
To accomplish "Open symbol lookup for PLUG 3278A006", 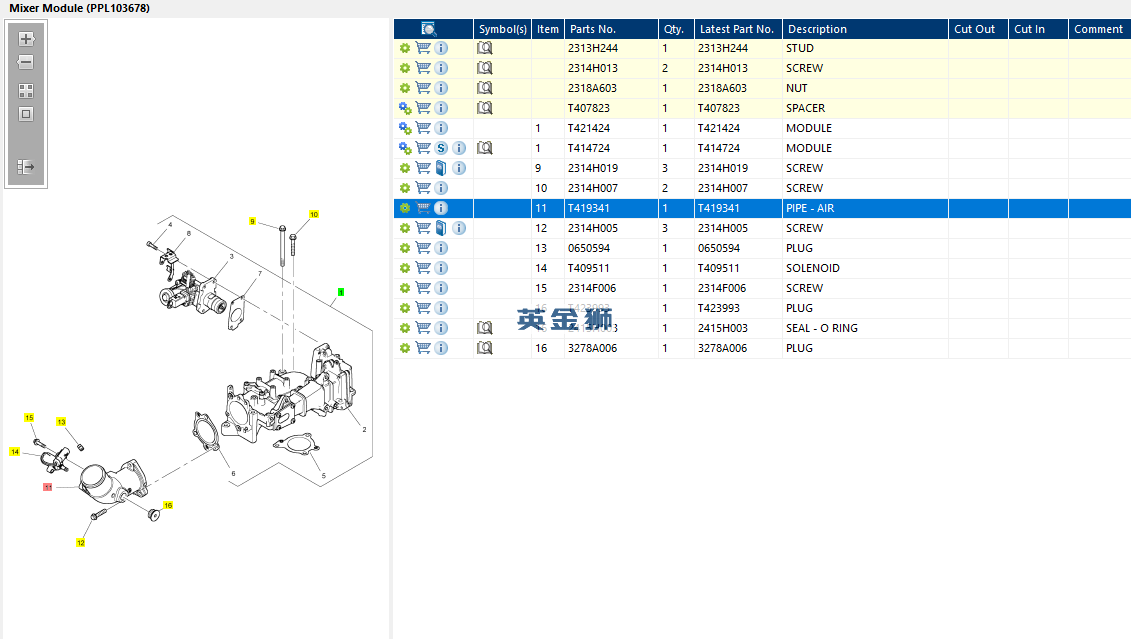I will (x=485, y=348).
